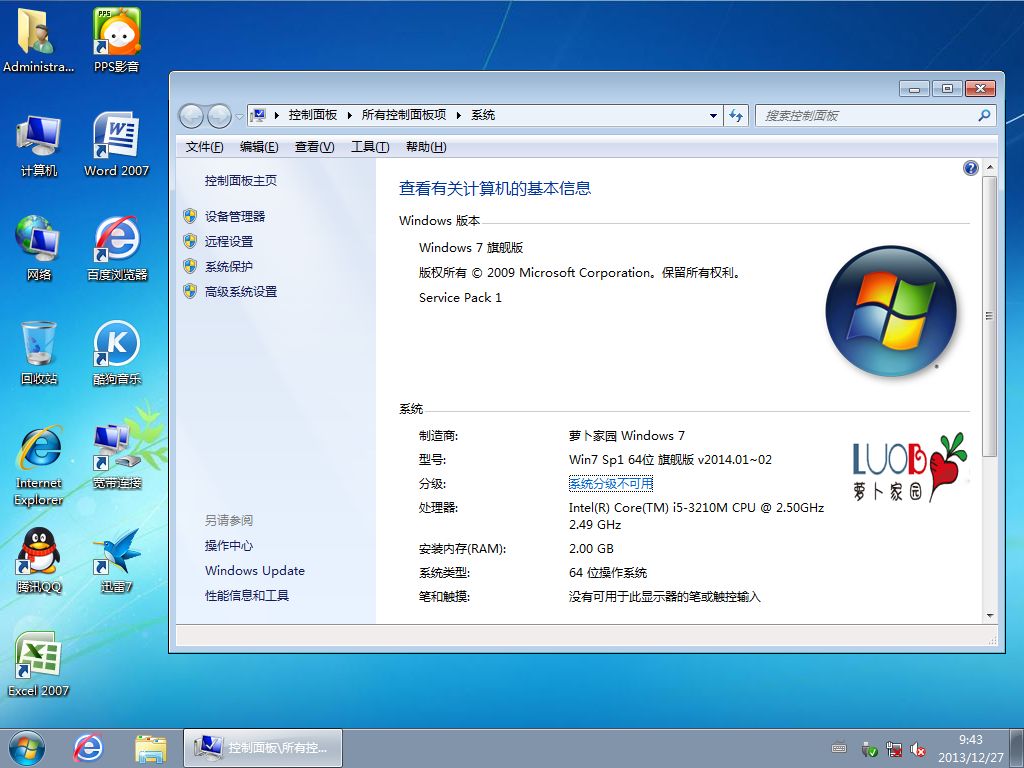Click the 控制面板 breadcrumb in the address bar
Viewport: 1024px width, 768px height.
pos(313,116)
